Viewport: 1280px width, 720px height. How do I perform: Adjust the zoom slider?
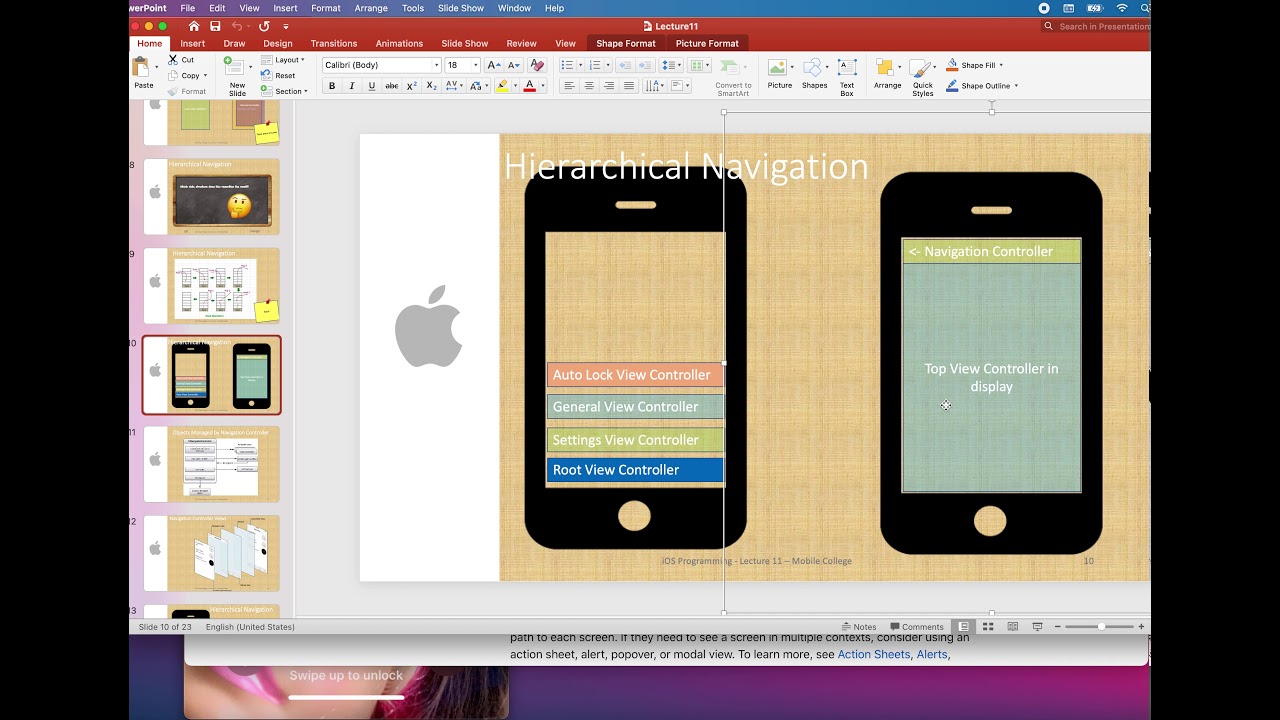pyautogui.click(x=1101, y=627)
